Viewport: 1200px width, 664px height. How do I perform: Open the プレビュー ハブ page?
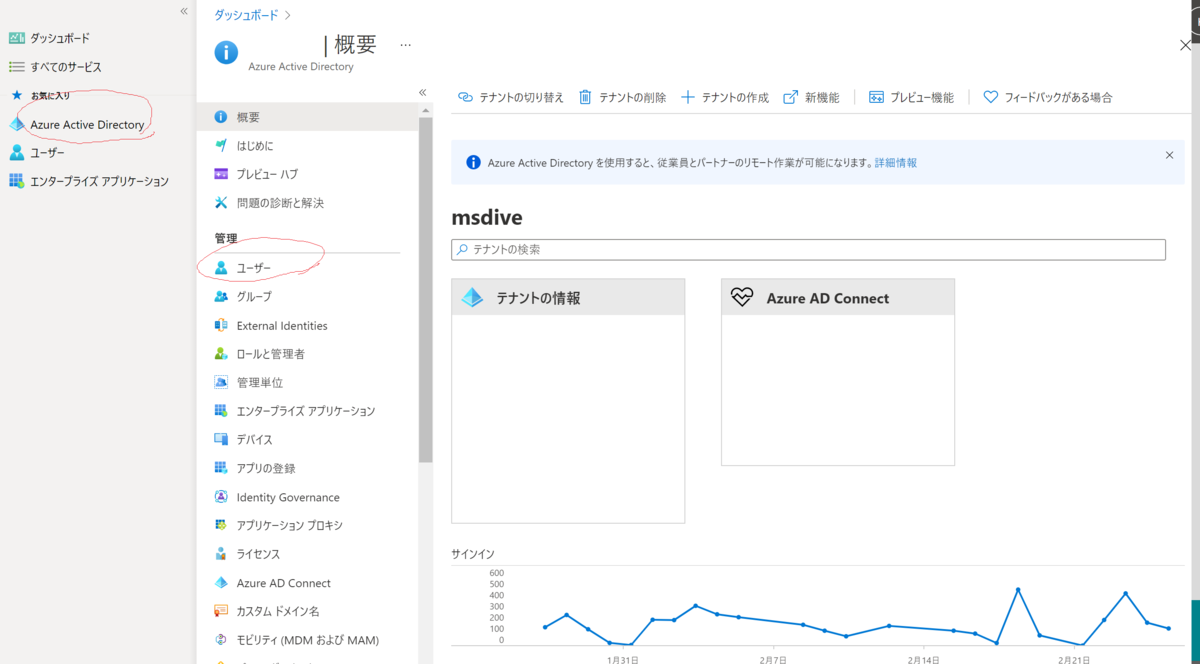coord(263,174)
